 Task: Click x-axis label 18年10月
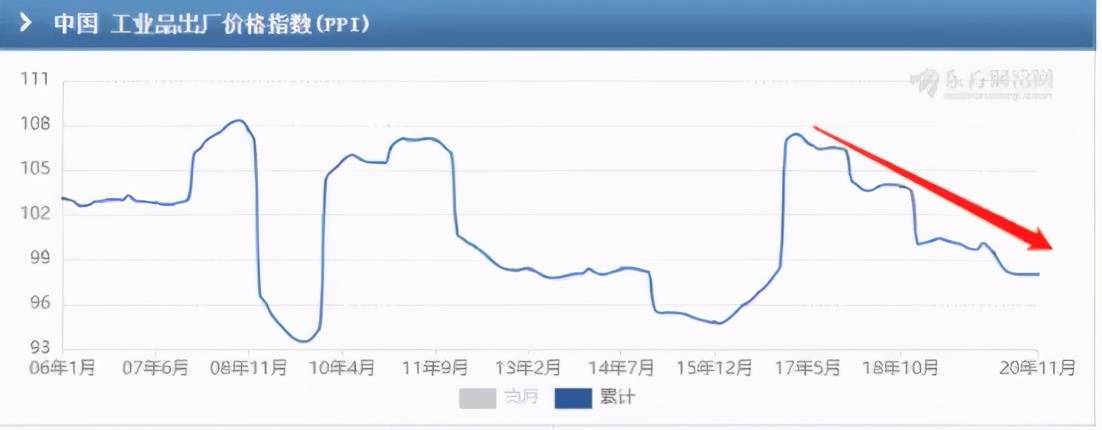[x=901, y=367]
